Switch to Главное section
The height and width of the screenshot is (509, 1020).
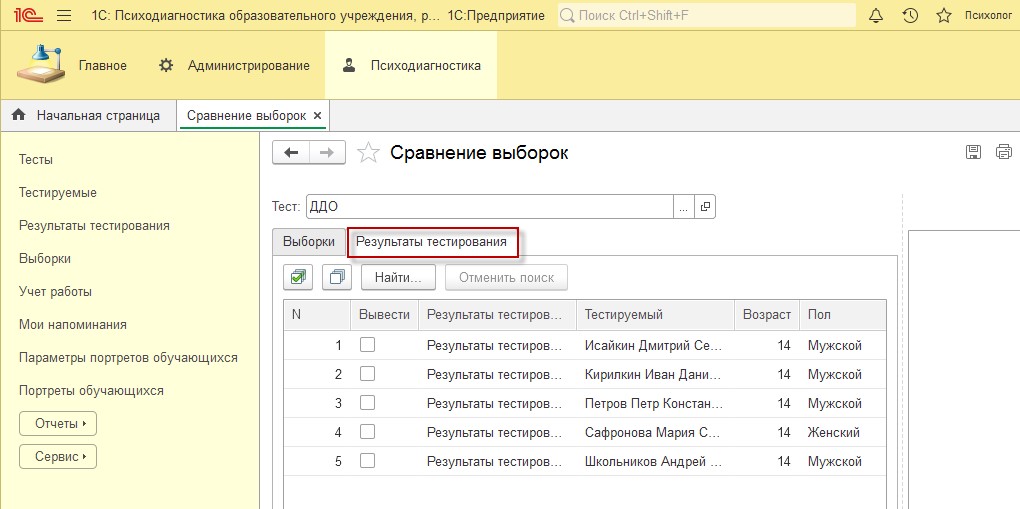click(102, 65)
